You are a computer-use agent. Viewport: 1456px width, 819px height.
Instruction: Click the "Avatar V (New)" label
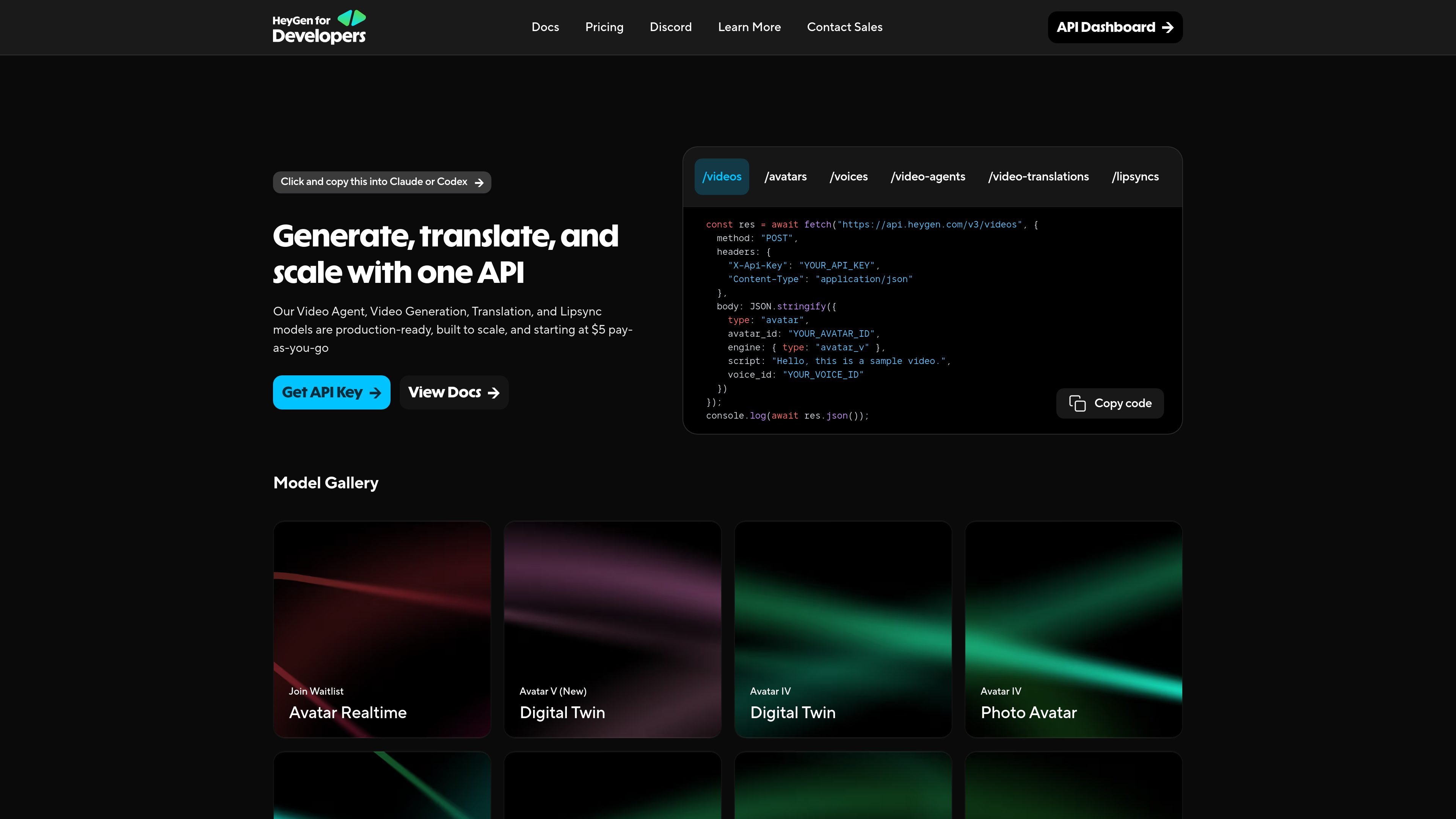coord(553,691)
